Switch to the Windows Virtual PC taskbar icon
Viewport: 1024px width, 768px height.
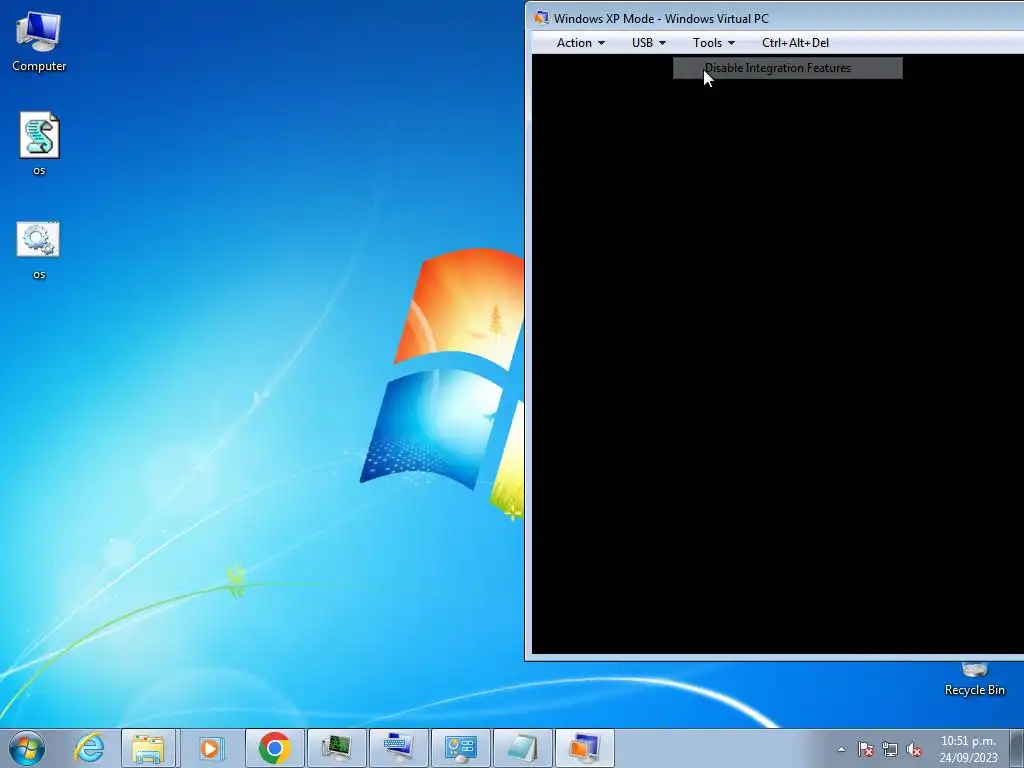[x=584, y=748]
